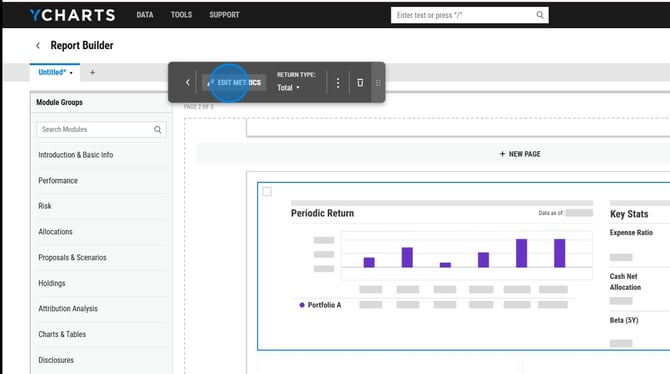Viewport: 670px width, 374px height.
Task: Open the three-dot more options menu
Action: (x=338, y=82)
